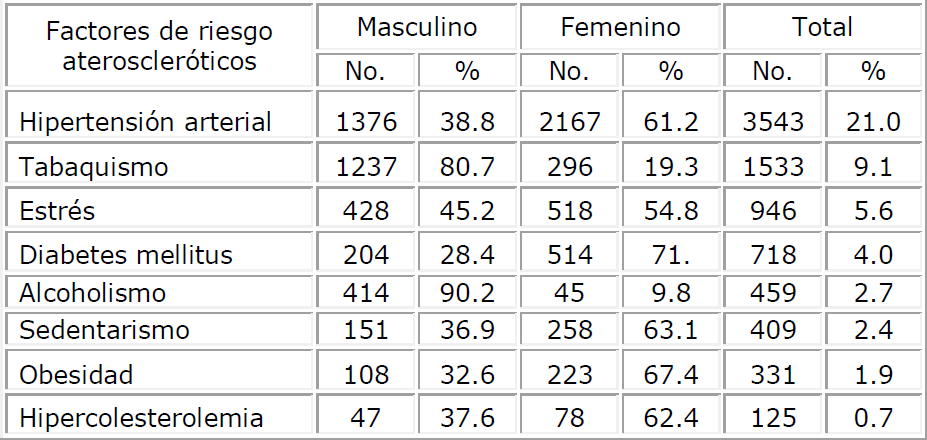927x440 pixels.
Task: Select the Hipertensión arterial row label
Action: pos(146,123)
